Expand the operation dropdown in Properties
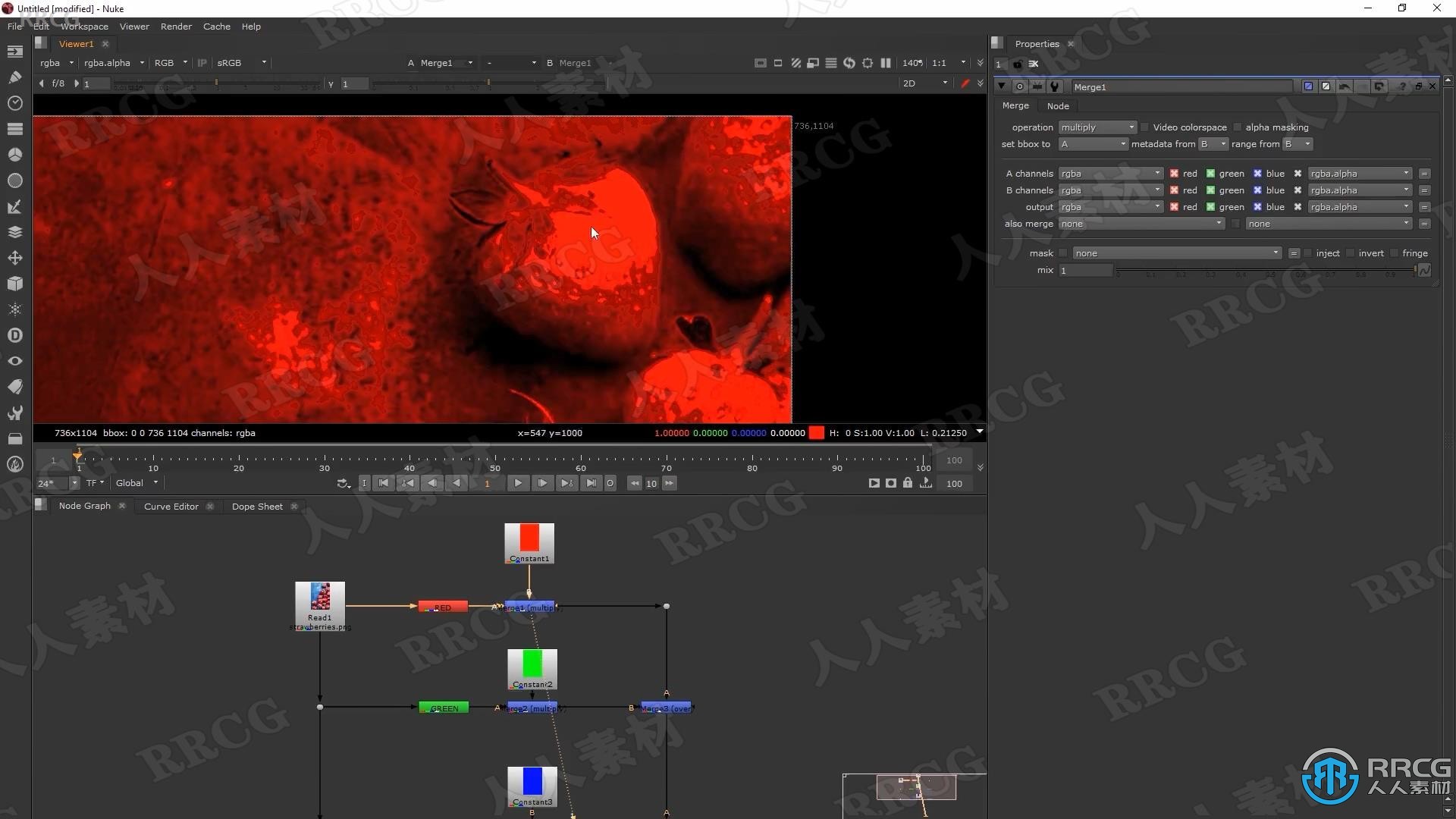Screen dimensions: 1456x819 (1098, 127)
